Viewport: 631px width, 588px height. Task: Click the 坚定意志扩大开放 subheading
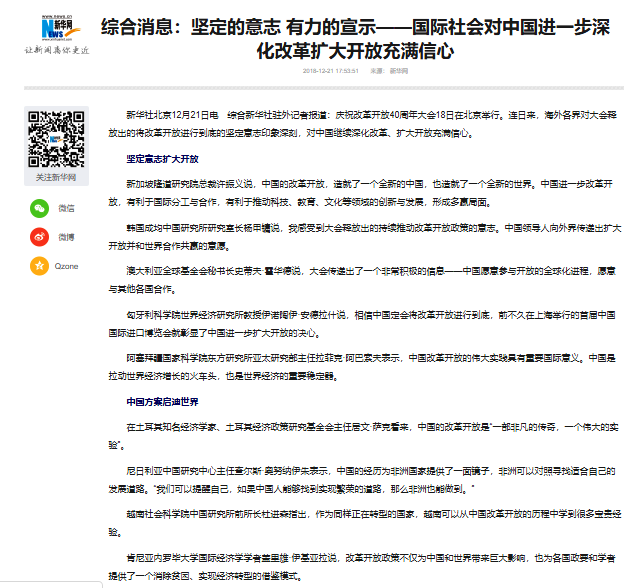(x=163, y=159)
